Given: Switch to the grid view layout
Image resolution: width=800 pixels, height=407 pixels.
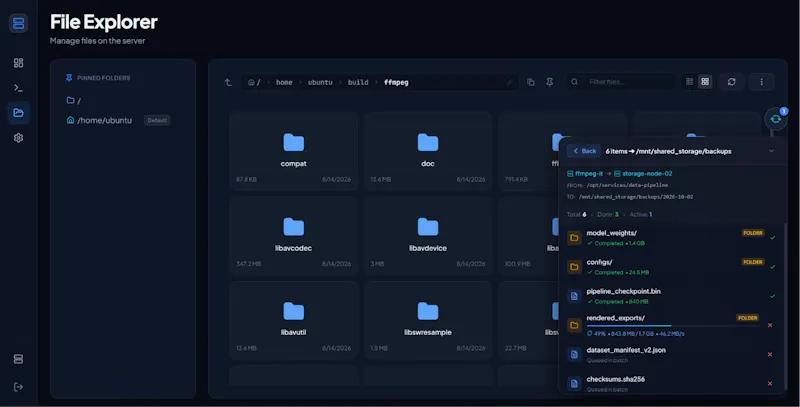Looking at the screenshot, I should [705, 82].
